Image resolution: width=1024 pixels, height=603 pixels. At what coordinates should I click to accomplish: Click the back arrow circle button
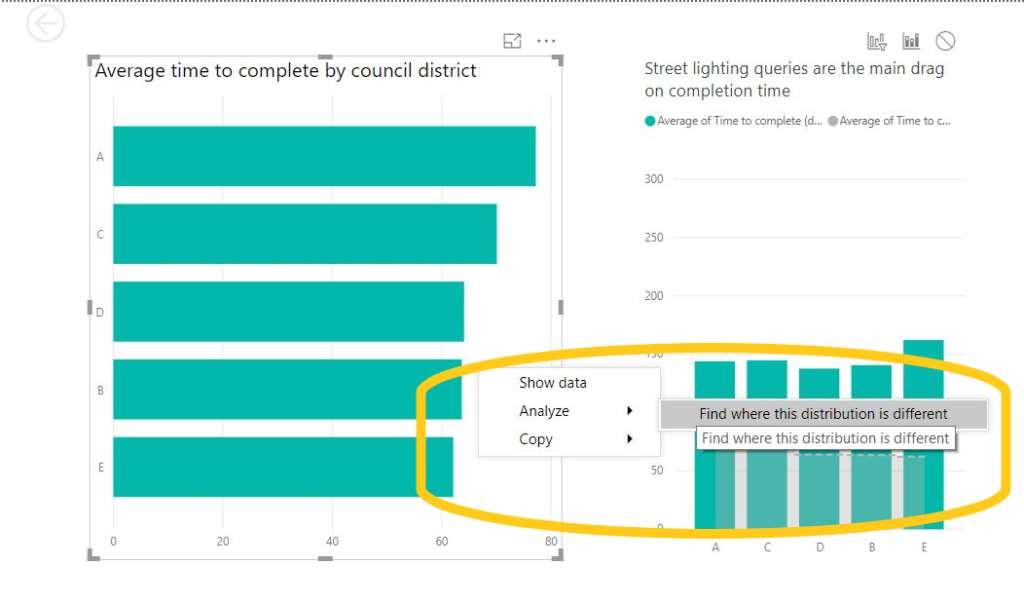46,24
